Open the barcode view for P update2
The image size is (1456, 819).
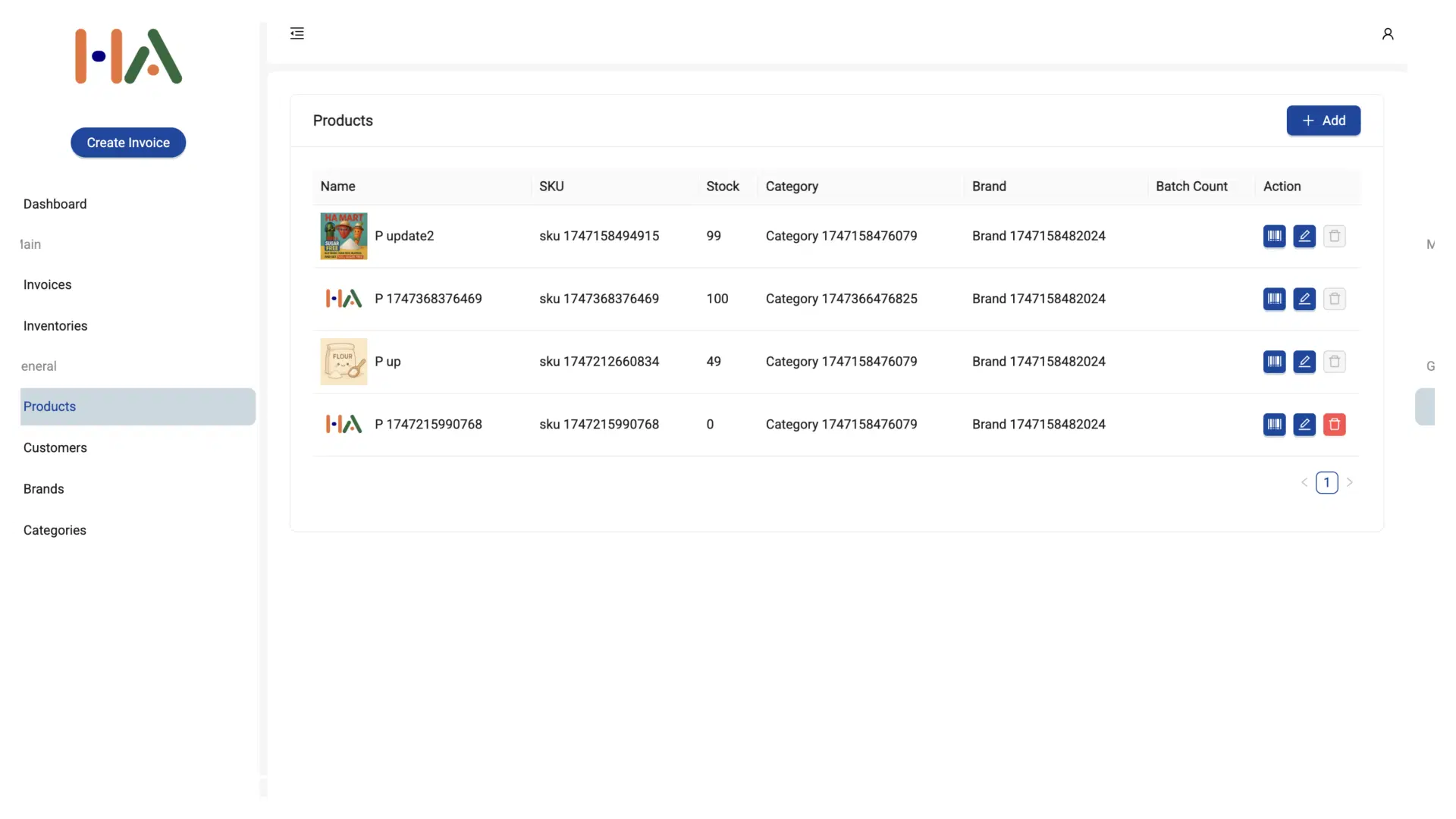click(x=1273, y=236)
